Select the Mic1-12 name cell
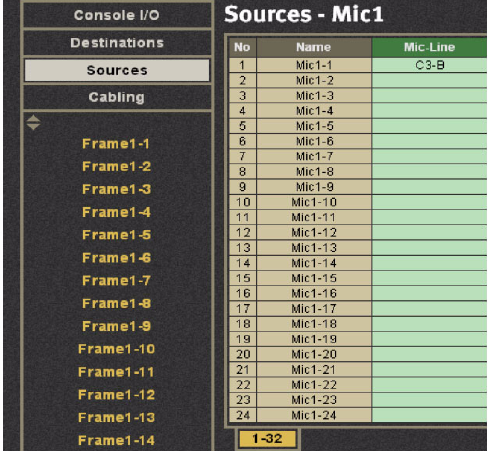Screen dimensions: 488x451 (x=314, y=232)
